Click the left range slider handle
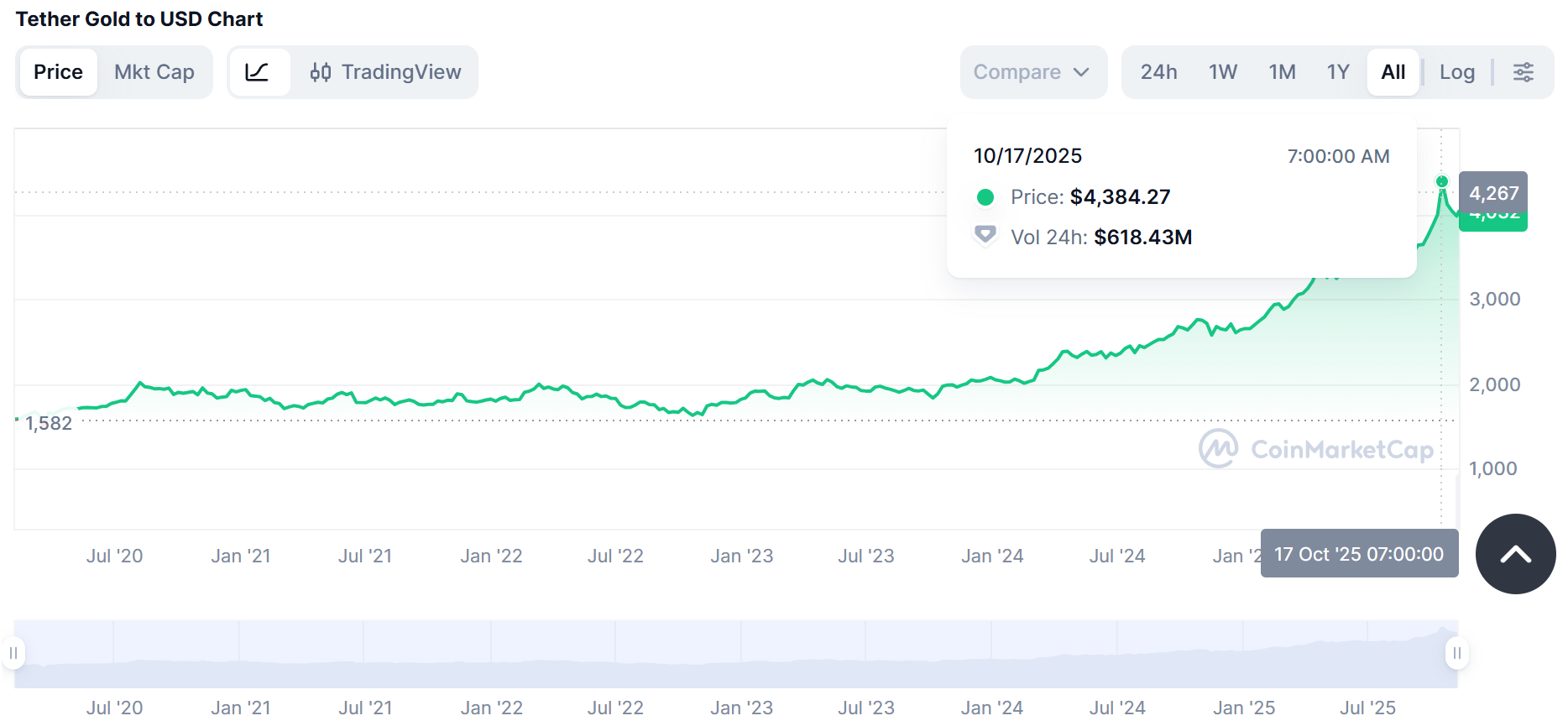 coord(13,653)
